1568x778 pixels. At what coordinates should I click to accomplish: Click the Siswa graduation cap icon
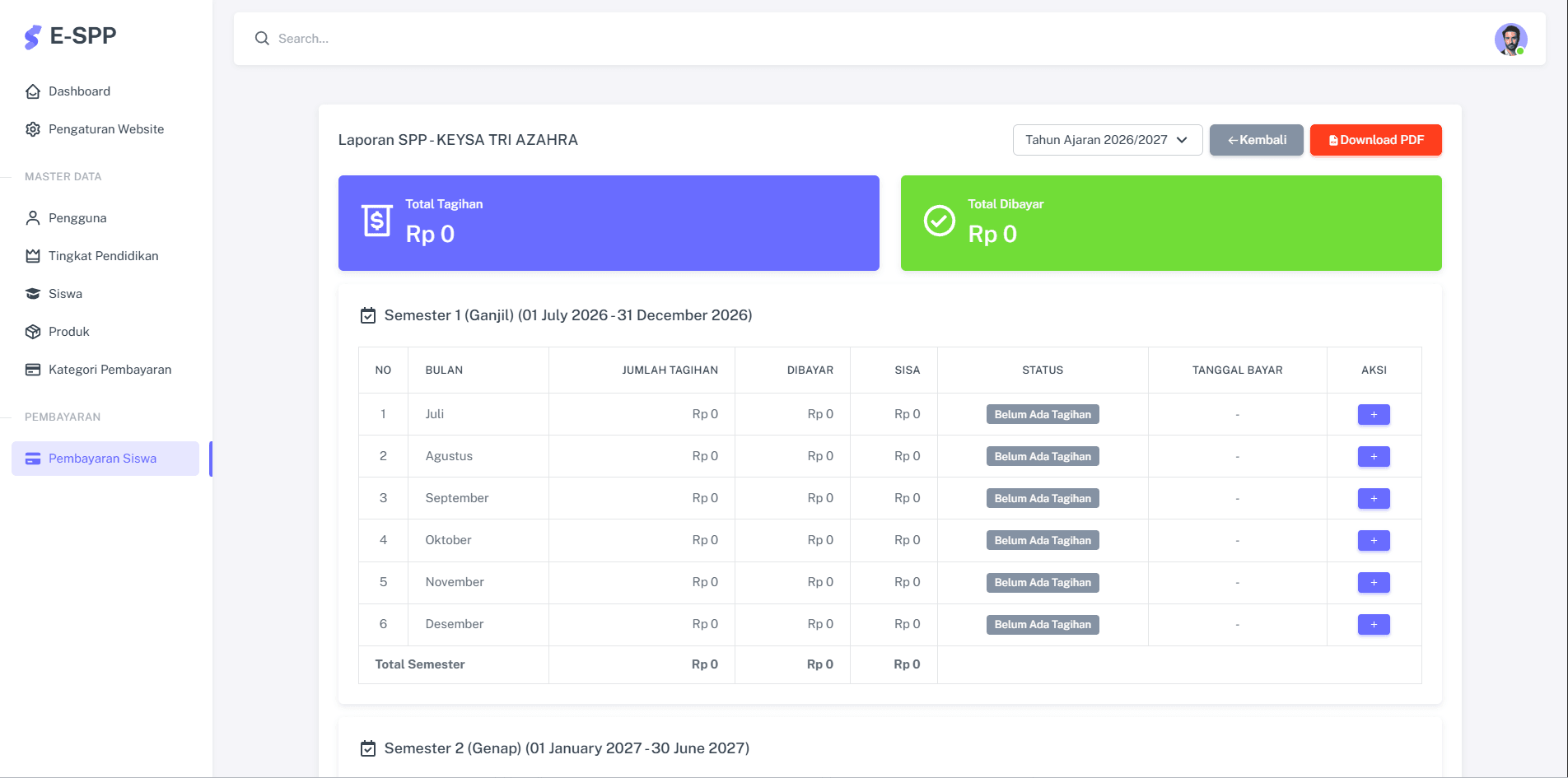coord(33,294)
